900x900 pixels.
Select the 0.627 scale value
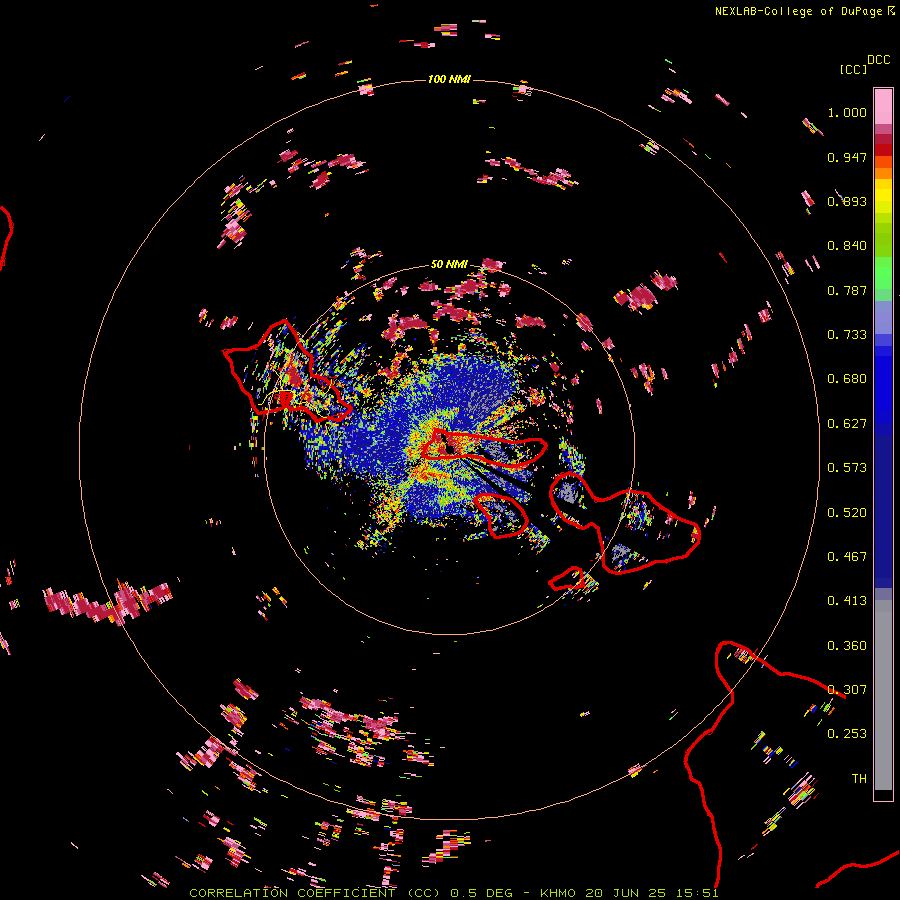847,424
